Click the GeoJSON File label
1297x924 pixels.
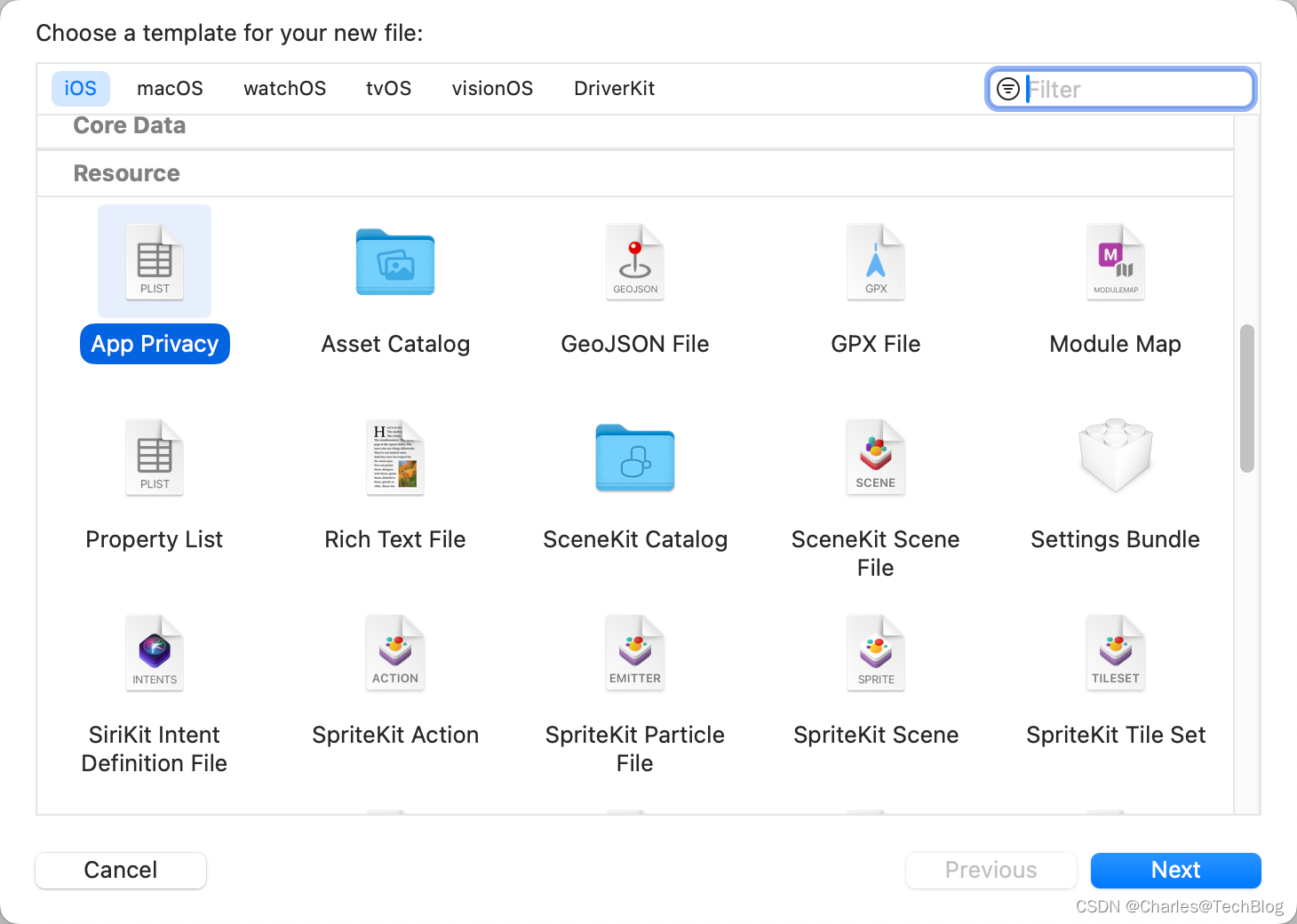click(x=635, y=344)
